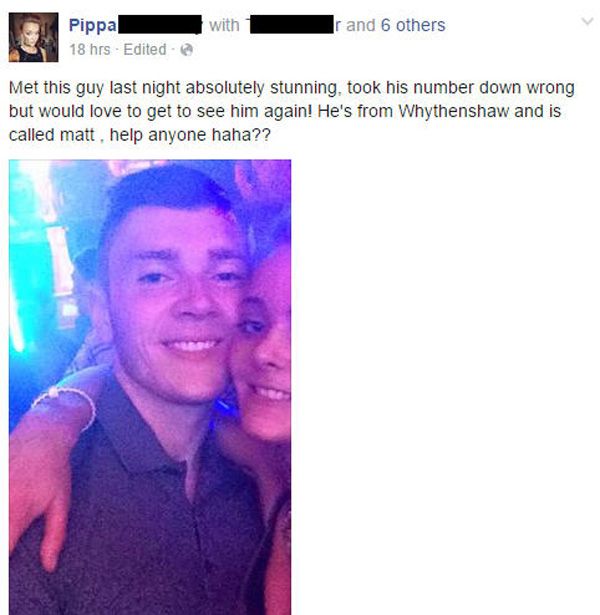Click the word "with" in the header

point(224,25)
